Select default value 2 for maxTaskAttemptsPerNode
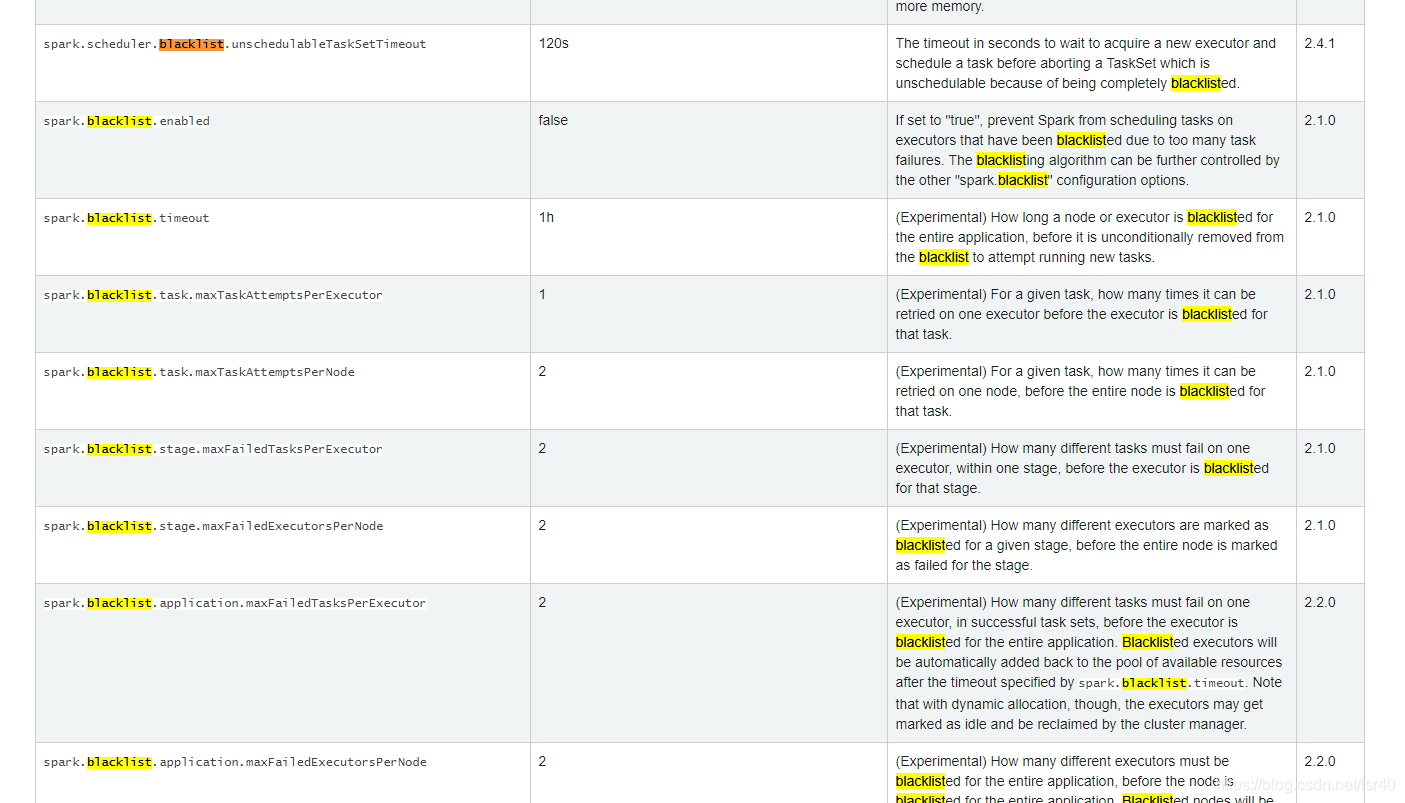This screenshot has height=803, width=1405. pyautogui.click(x=542, y=371)
